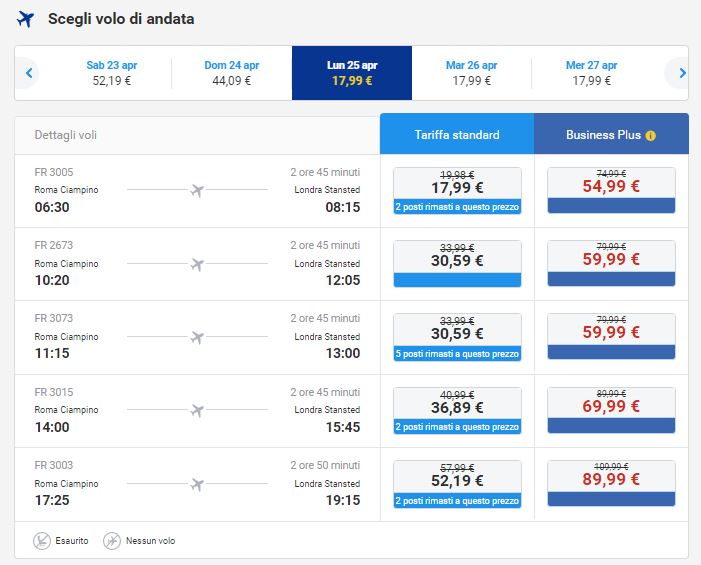
Task: Select 69,99 € Business Plus for FR 3015
Action: click(x=611, y=410)
